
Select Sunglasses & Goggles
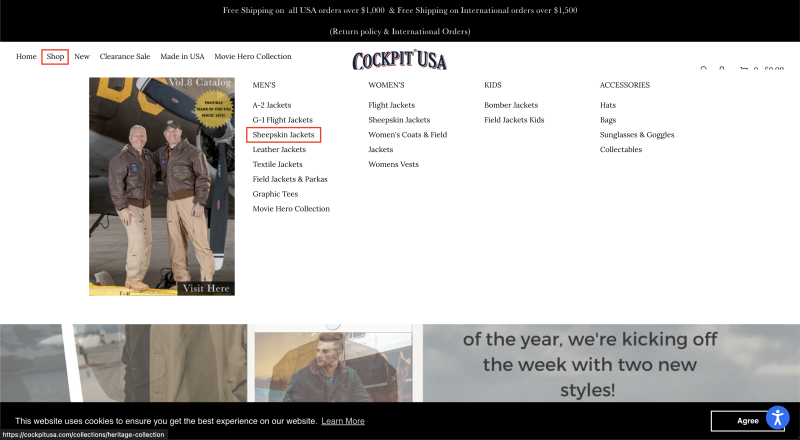click(x=637, y=135)
